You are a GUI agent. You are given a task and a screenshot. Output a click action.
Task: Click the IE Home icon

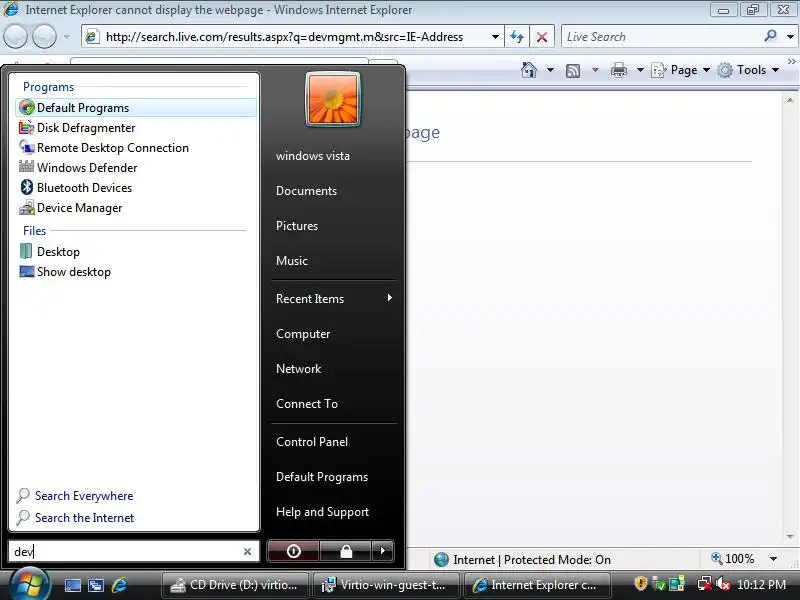[x=529, y=70]
